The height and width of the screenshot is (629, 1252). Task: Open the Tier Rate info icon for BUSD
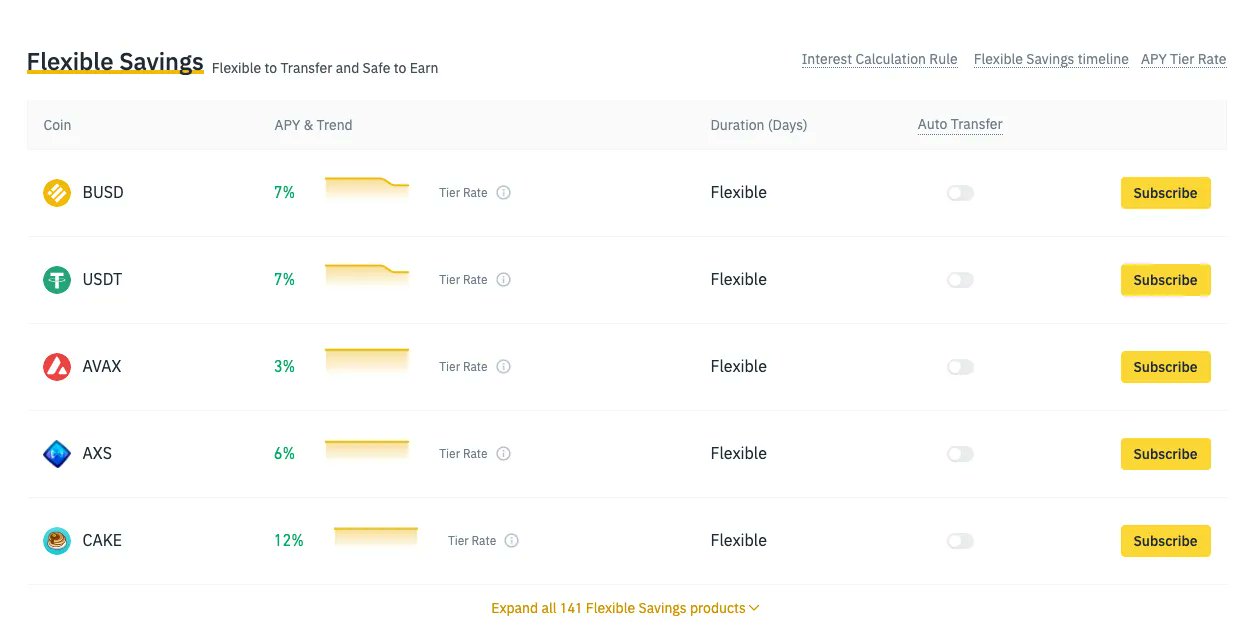[505, 193]
